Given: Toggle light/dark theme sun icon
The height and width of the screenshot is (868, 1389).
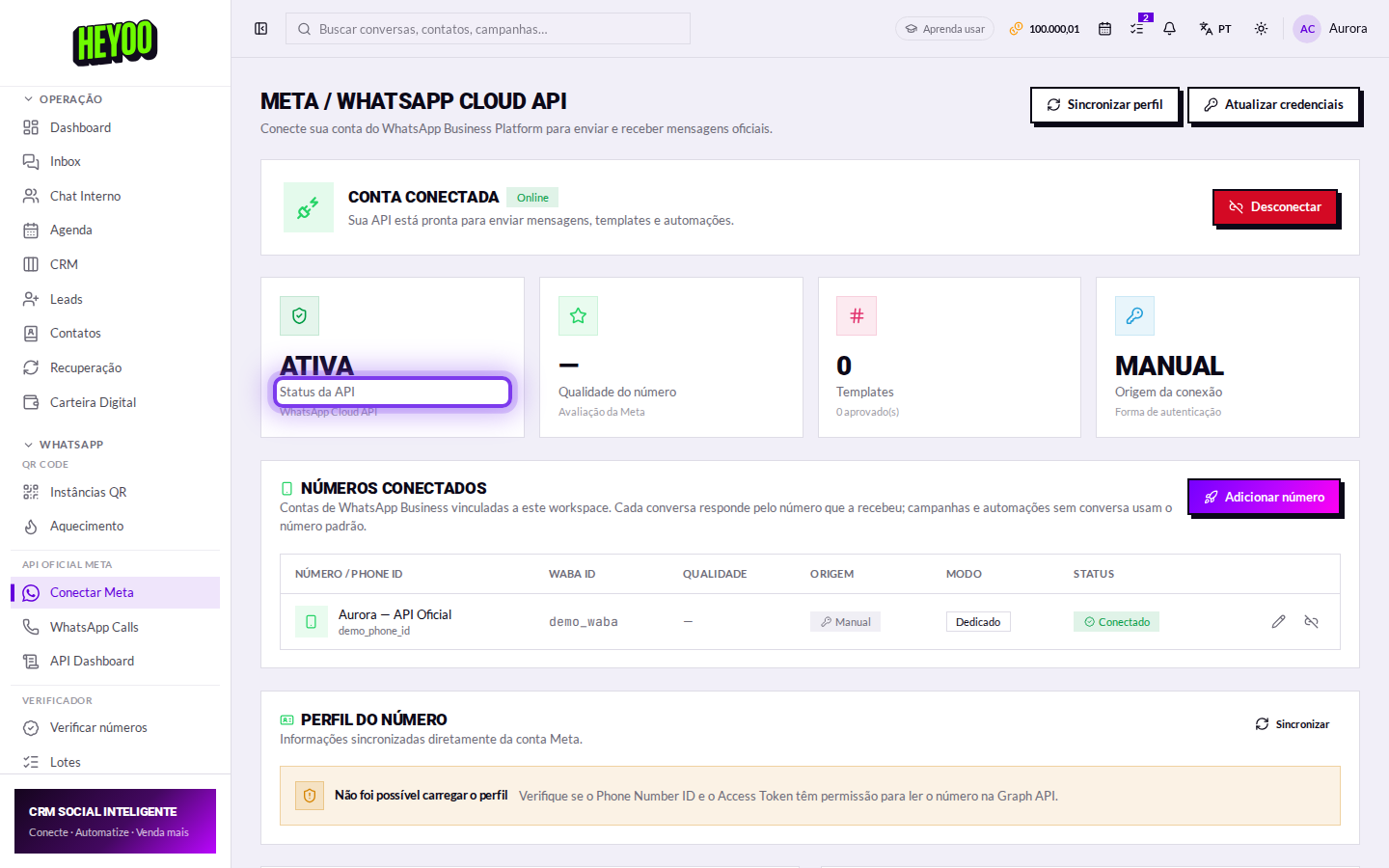Looking at the screenshot, I should [1261, 29].
